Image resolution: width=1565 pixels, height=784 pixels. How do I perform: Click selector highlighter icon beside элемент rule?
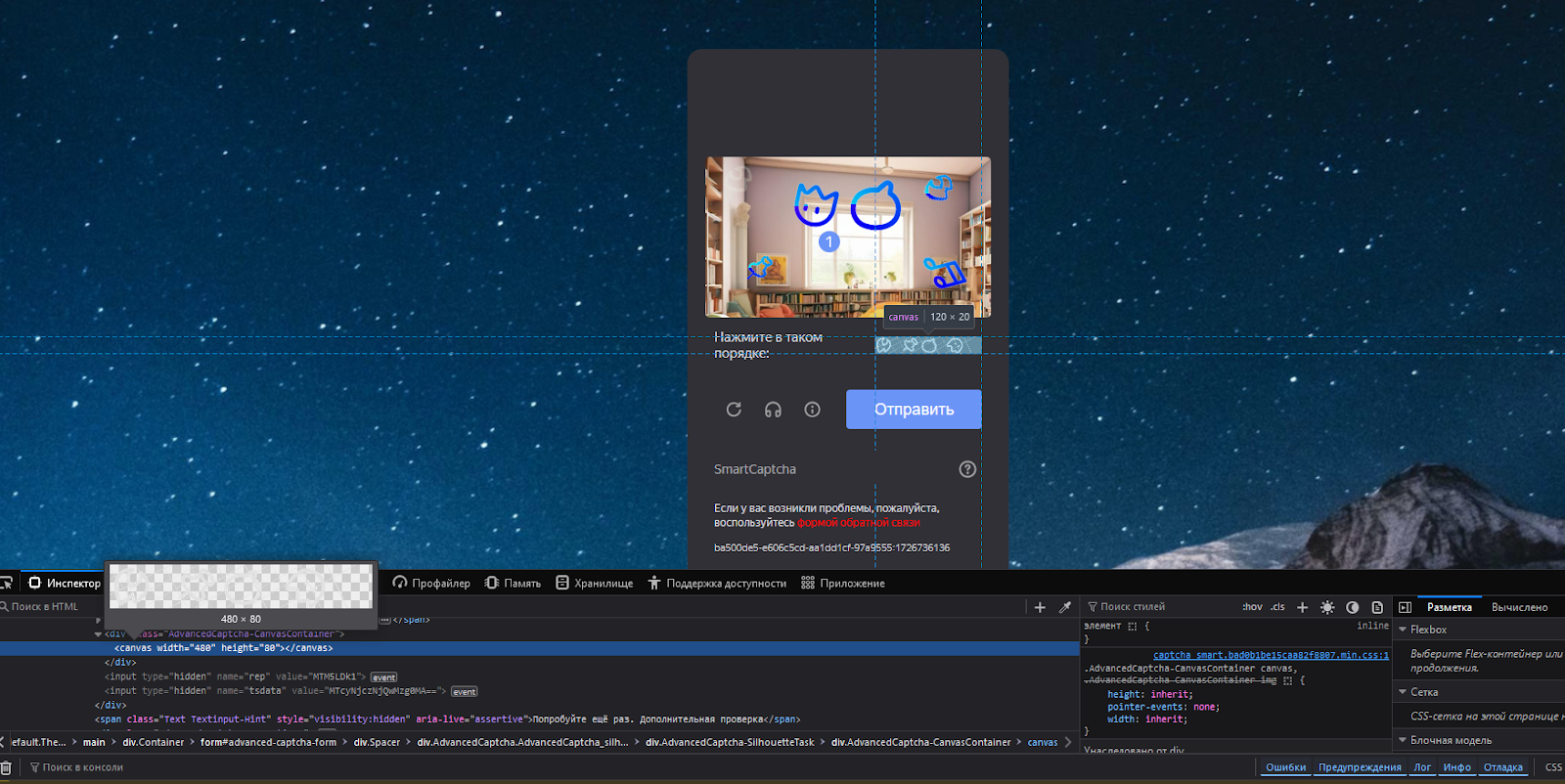point(1133,627)
